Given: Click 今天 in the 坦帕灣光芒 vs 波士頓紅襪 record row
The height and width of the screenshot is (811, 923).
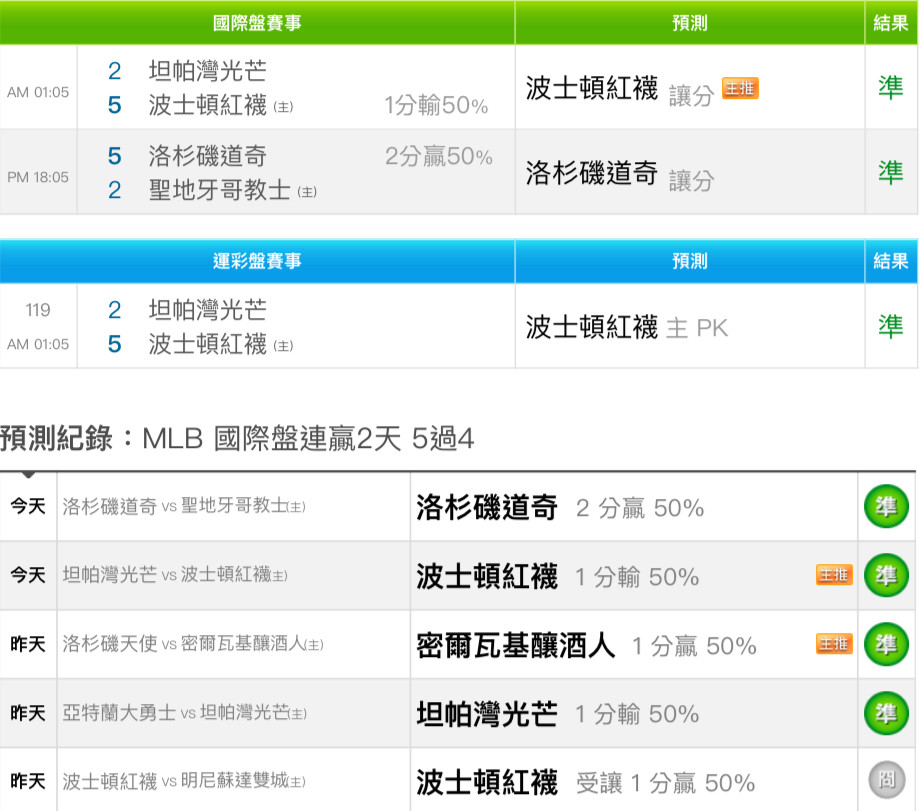Looking at the screenshot, I should [28, 575].
